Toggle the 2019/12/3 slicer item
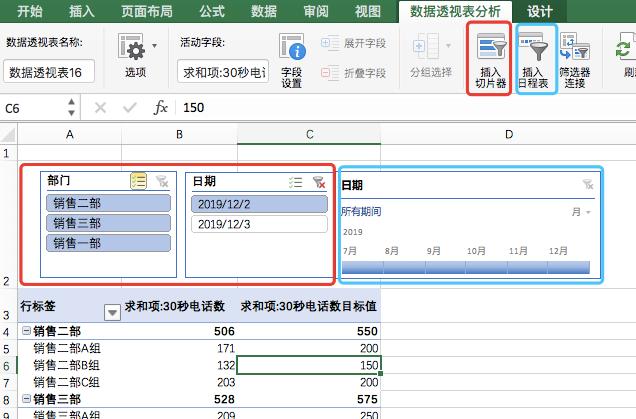The width and height of the screenshot is (636, 419). click(259, 224)
